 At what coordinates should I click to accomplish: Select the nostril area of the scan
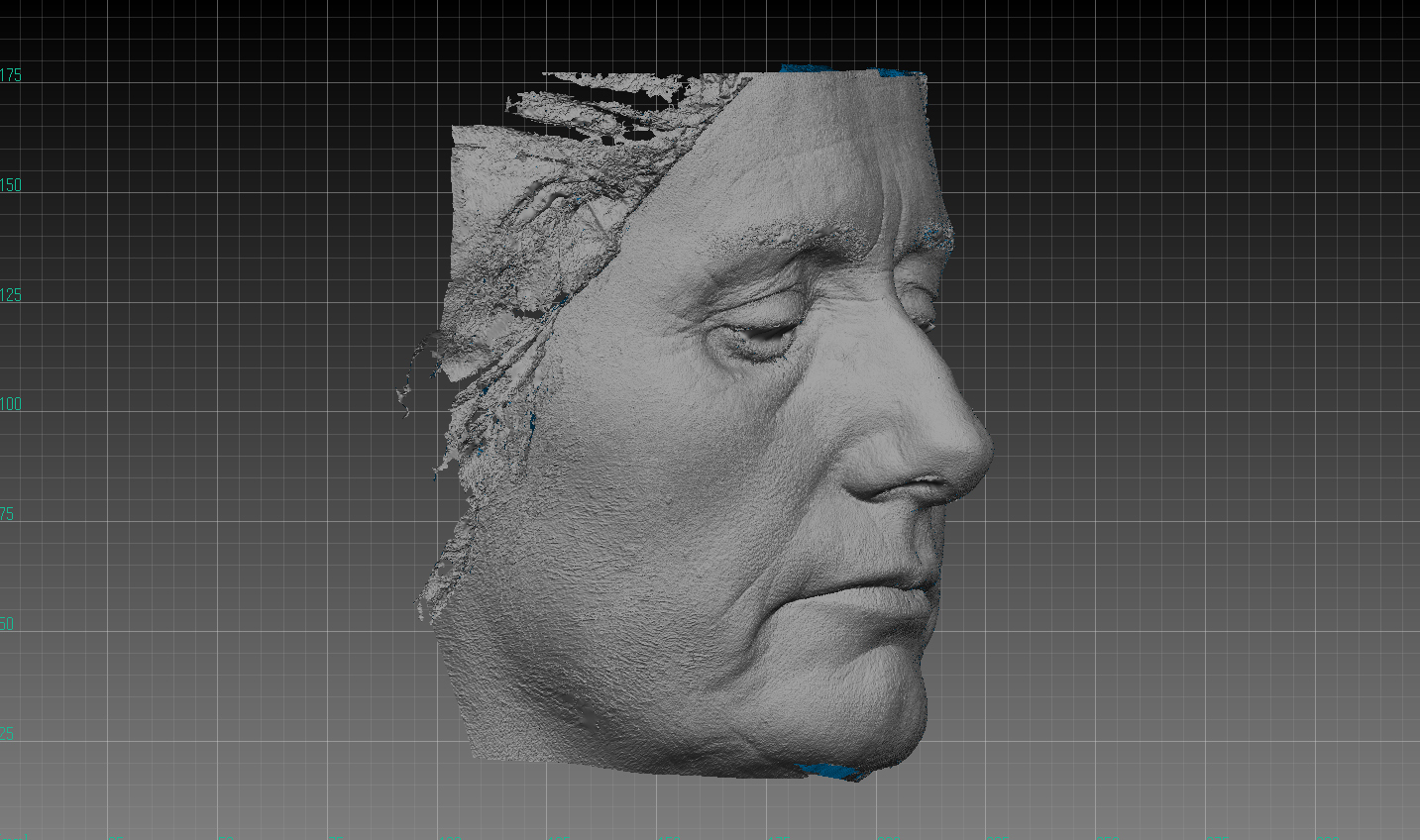coord(920,485)
